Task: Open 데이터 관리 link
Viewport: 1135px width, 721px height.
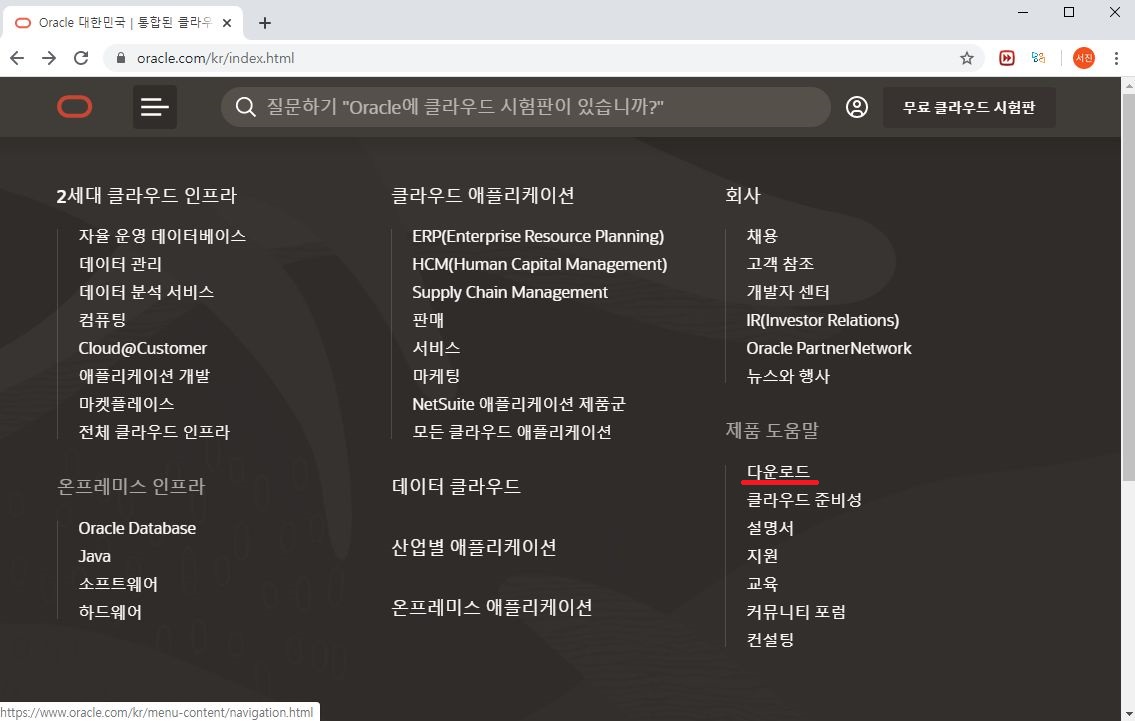Action: coord(120,264)
